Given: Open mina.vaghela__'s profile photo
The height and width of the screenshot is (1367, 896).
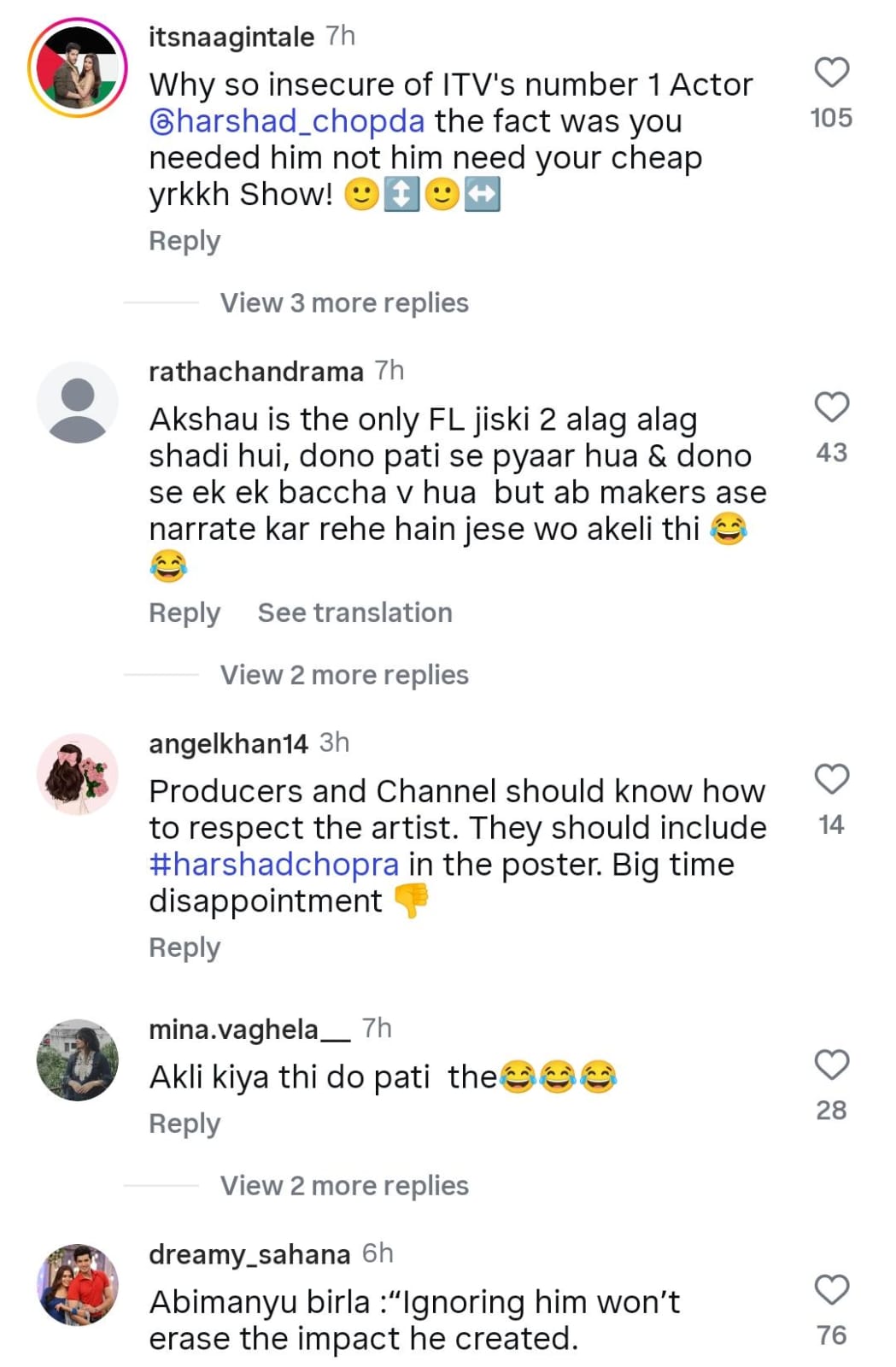Looking at the screenshot, I should click(x=78, y=1059).
